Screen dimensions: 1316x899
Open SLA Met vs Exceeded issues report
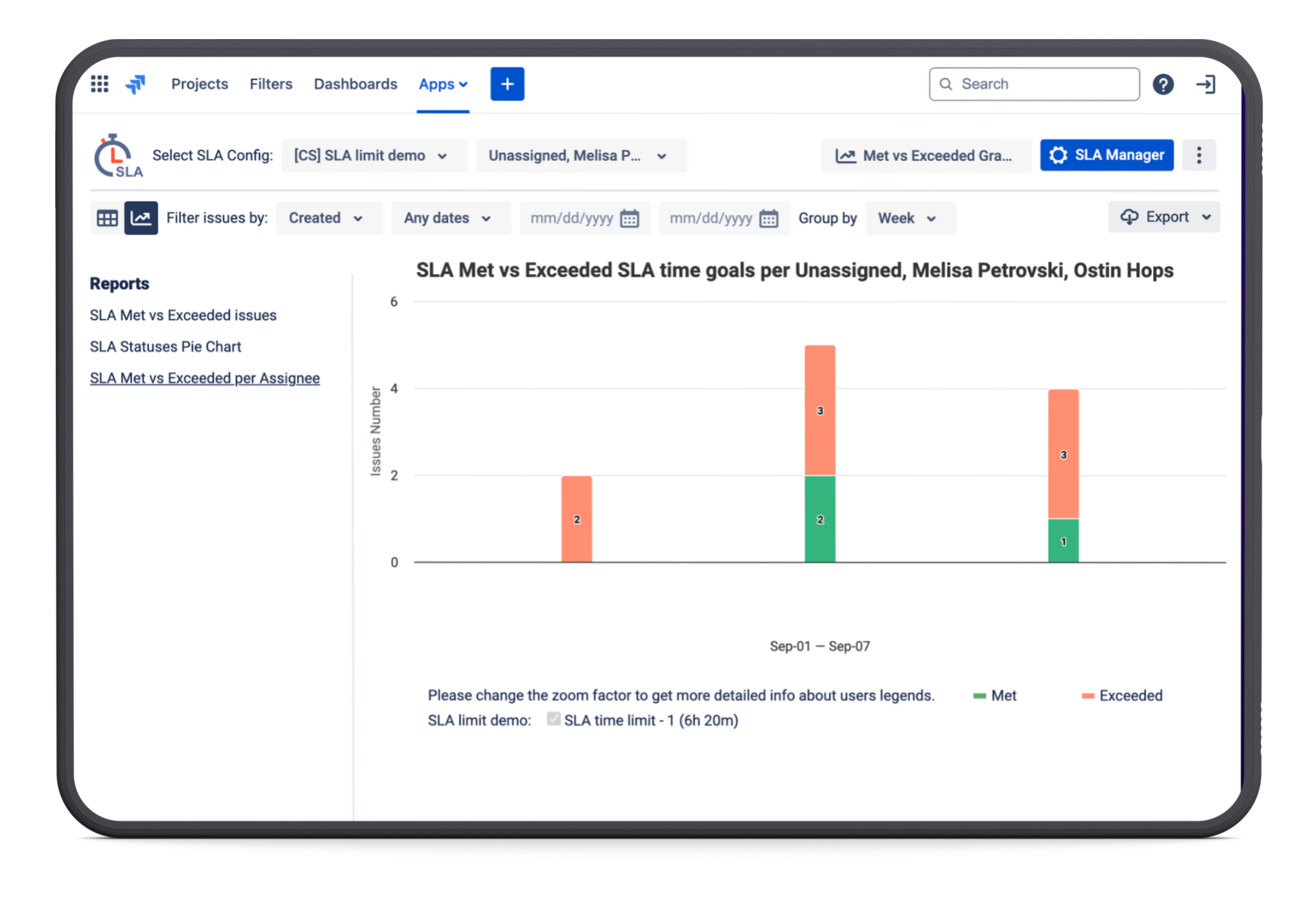[183, 315]
